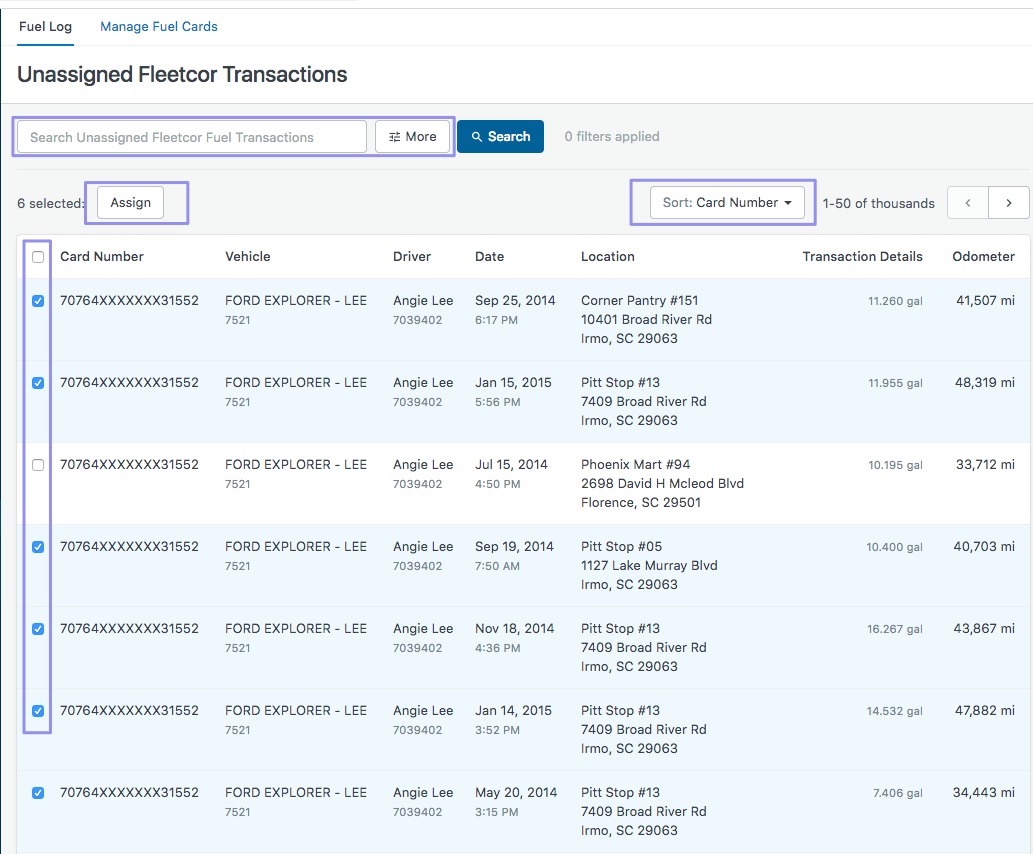
Task: Click the Vehicle column header
Action: coord(248,257)
